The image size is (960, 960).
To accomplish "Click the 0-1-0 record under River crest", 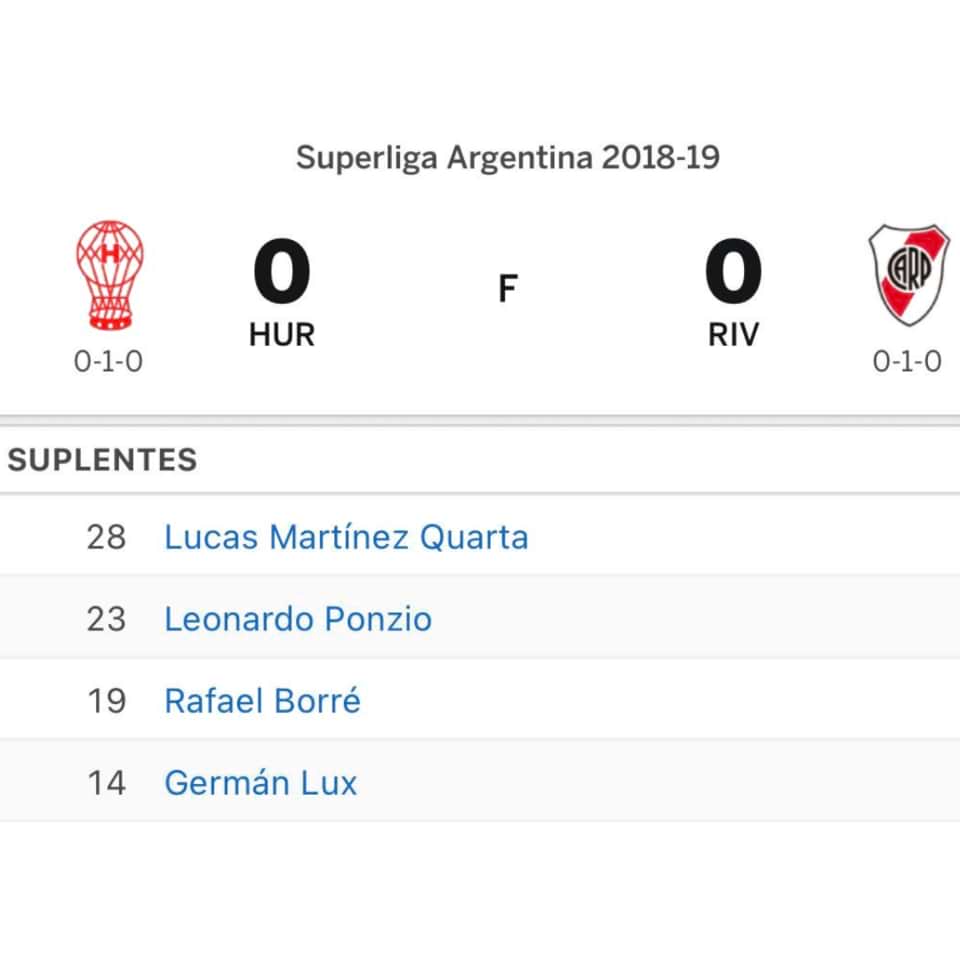I will tap(907, 361).
